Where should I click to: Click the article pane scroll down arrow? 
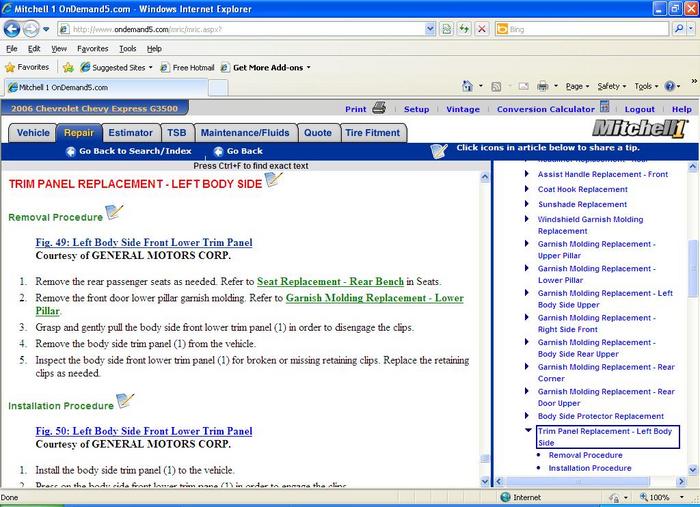[485, 481]
